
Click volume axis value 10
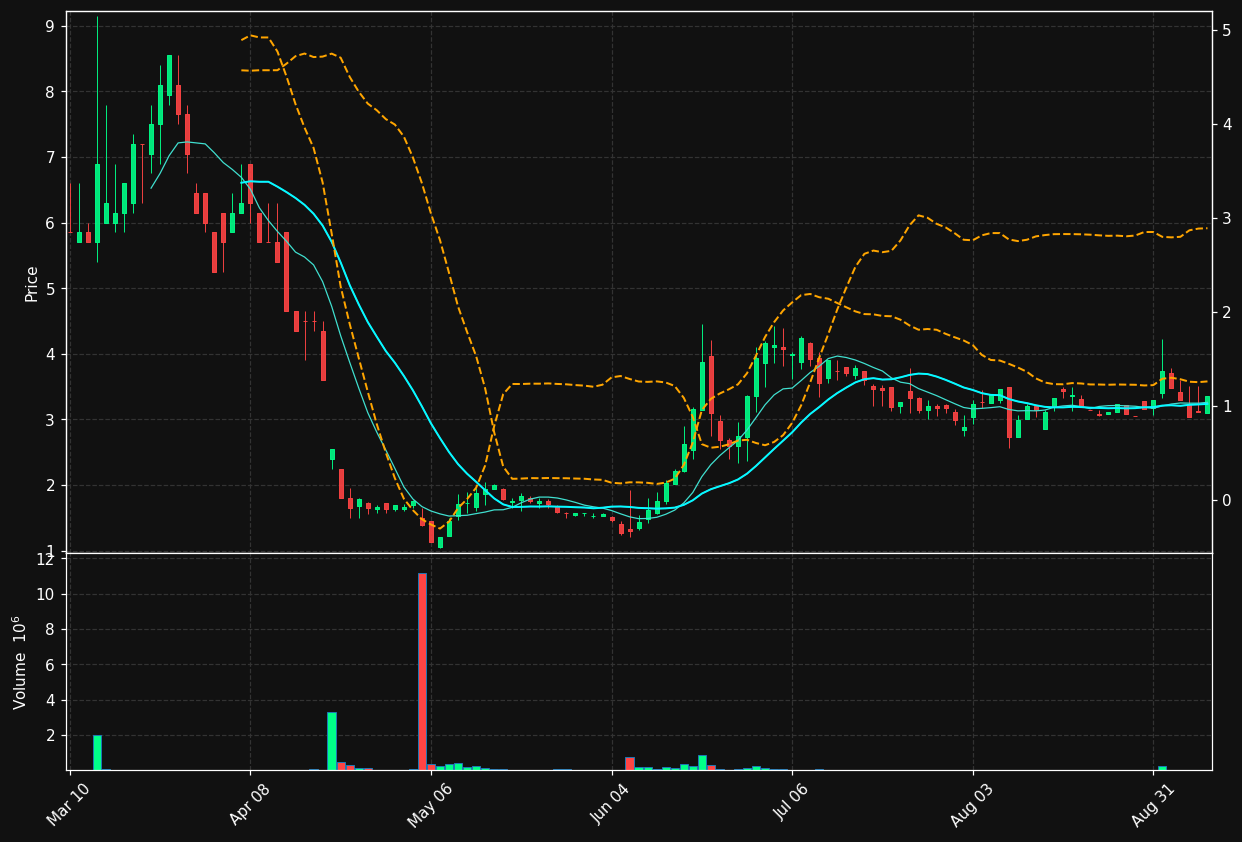click(45, 594)
